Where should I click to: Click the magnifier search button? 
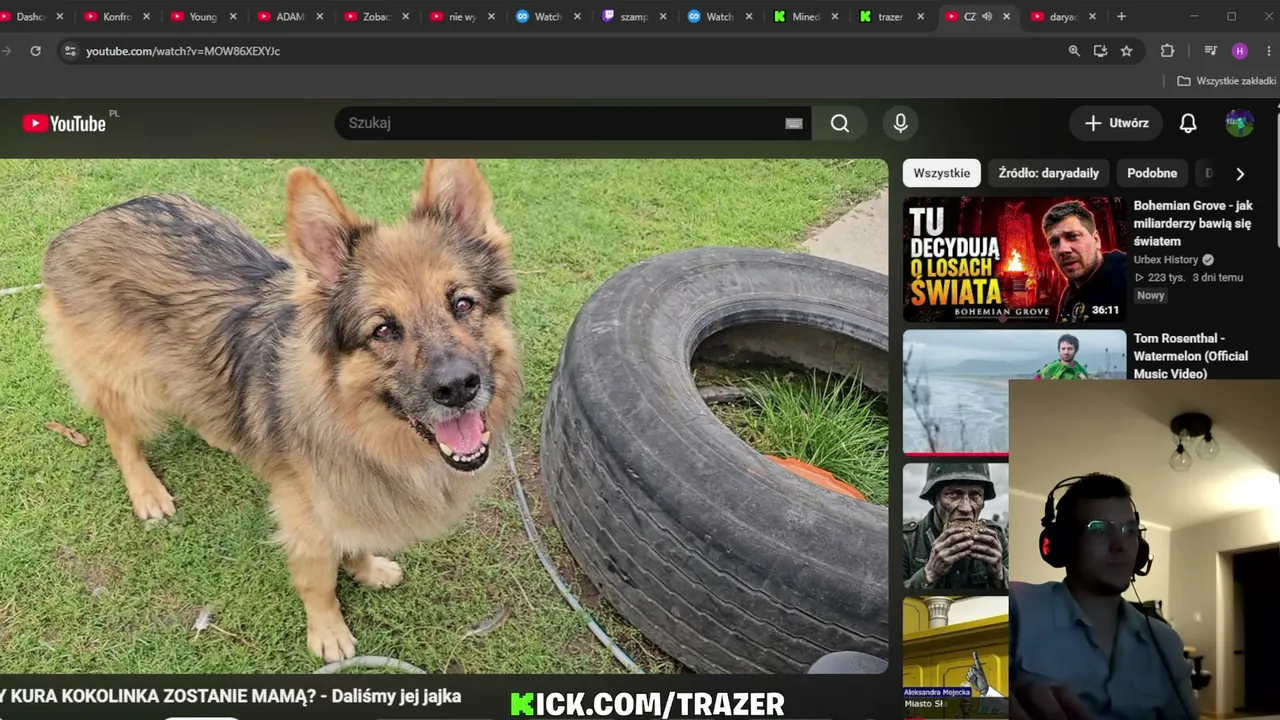[x=840, y=123]
